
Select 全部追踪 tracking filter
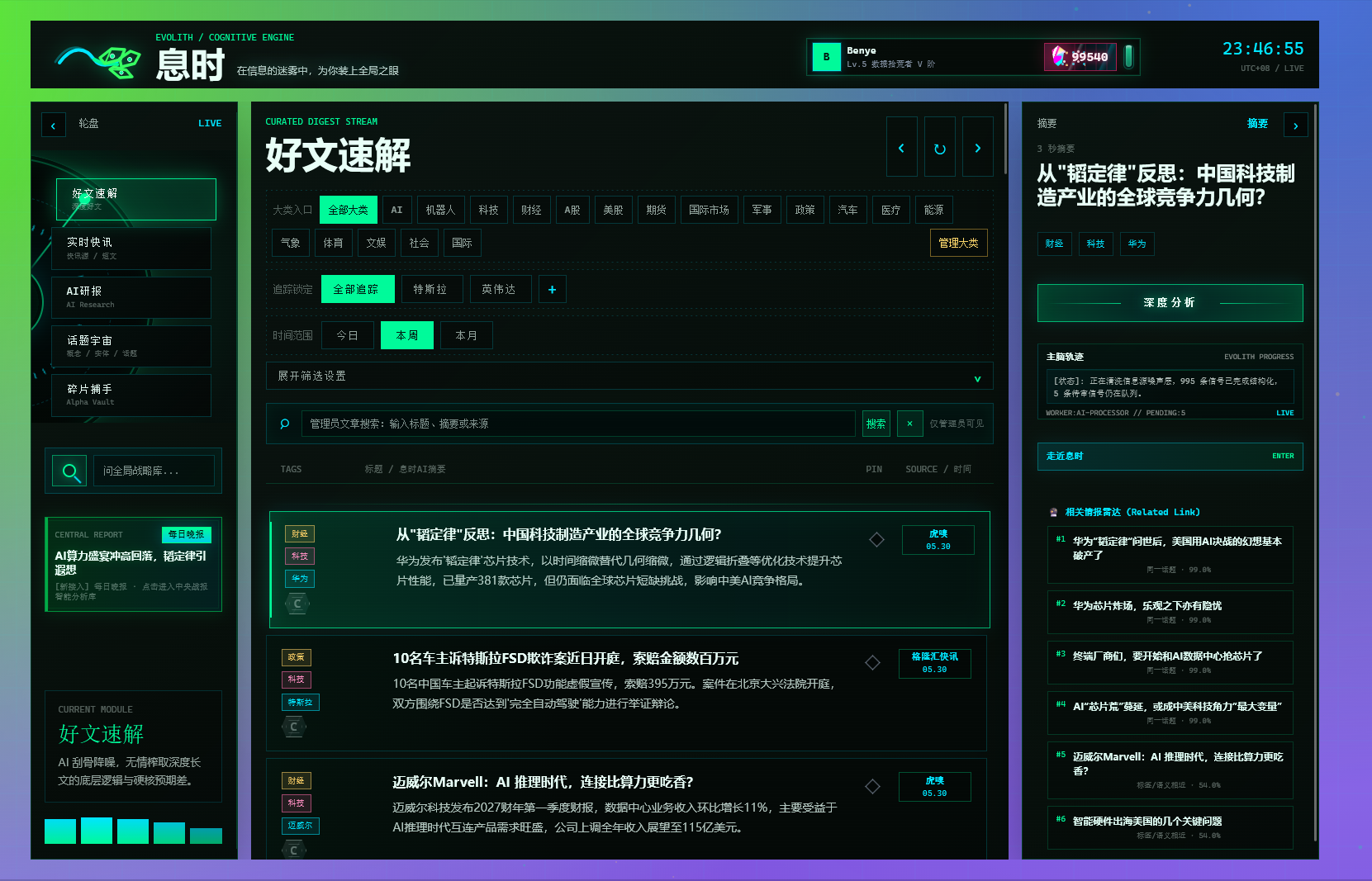(x=358, y=289)
